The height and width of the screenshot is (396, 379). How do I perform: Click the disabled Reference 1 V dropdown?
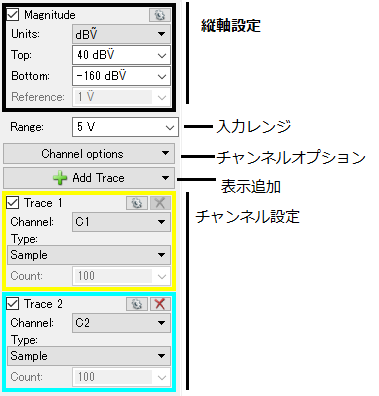click(x=121, y=97)
